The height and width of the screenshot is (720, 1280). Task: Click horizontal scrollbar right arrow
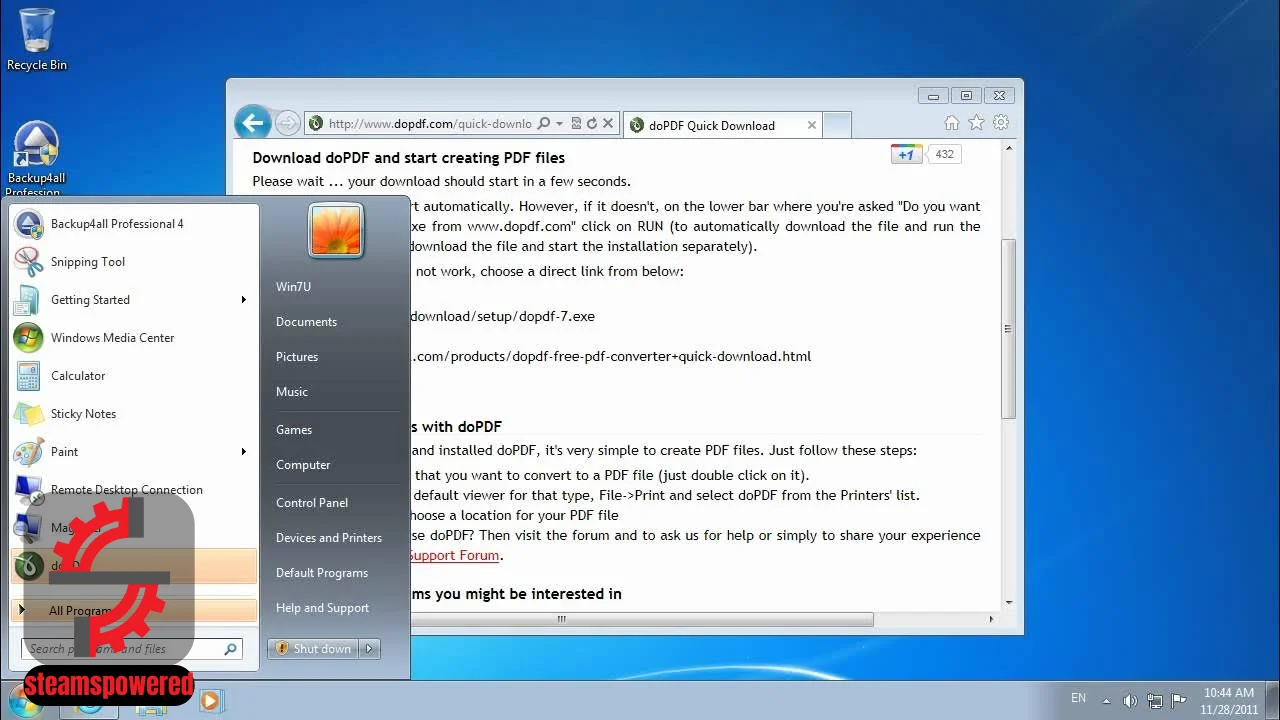click(991, 619)
